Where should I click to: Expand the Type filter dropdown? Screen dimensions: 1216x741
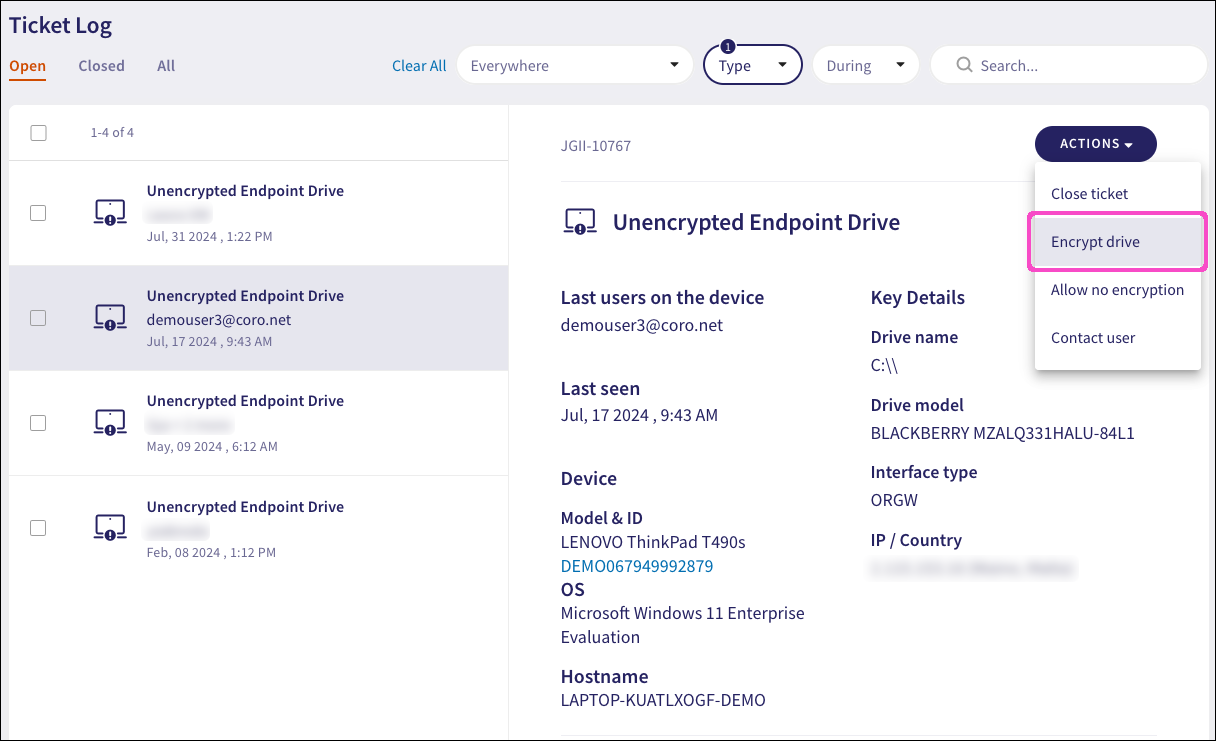(753, 66)
